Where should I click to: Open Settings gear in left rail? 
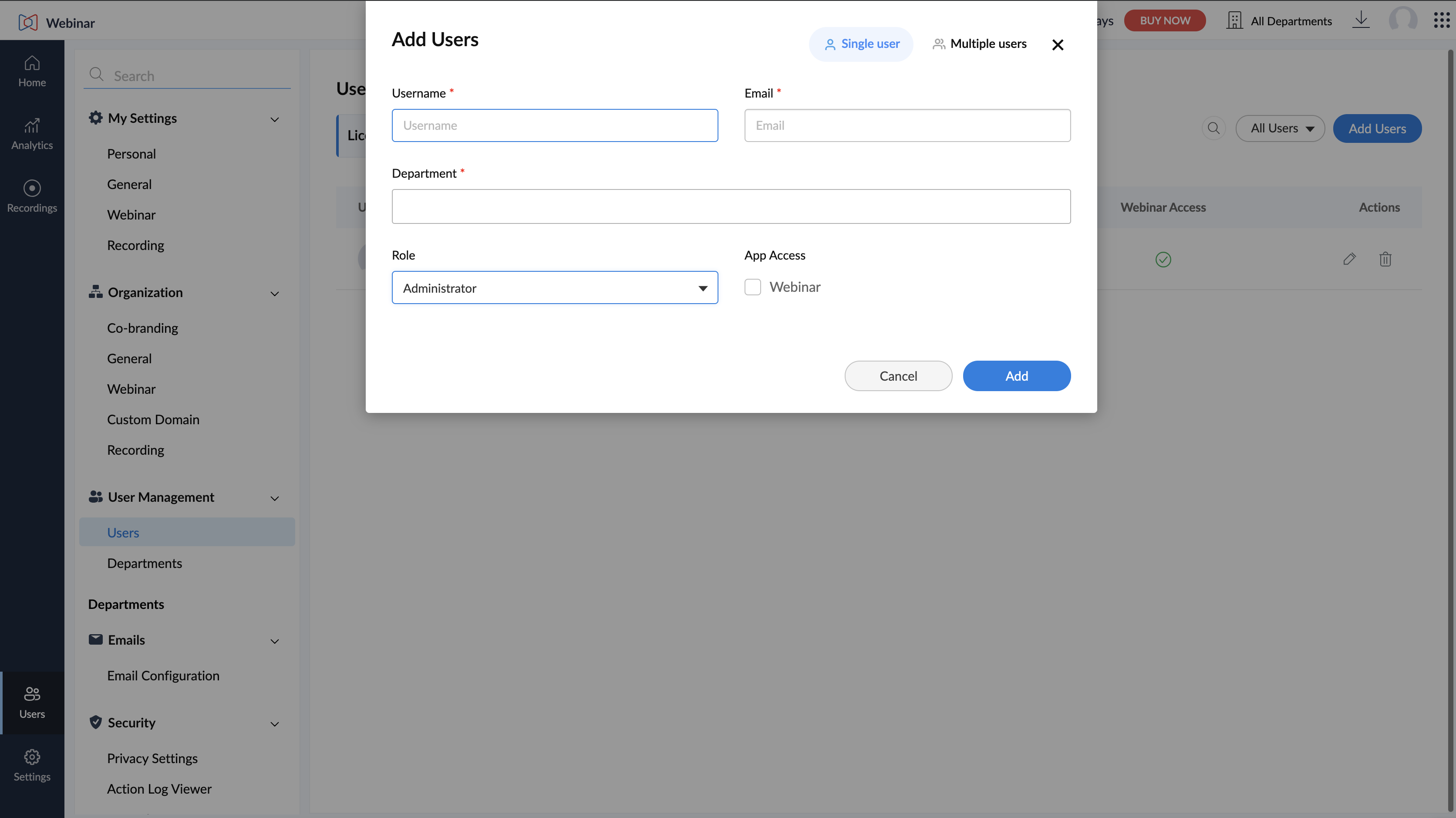coord(32,765)
